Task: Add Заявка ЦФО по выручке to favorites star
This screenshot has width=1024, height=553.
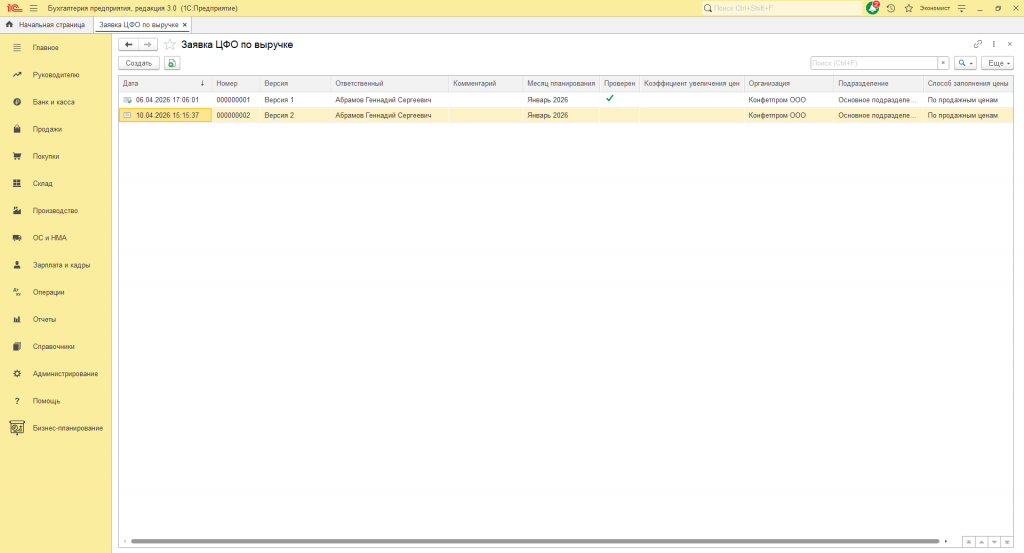Action: 170,44
